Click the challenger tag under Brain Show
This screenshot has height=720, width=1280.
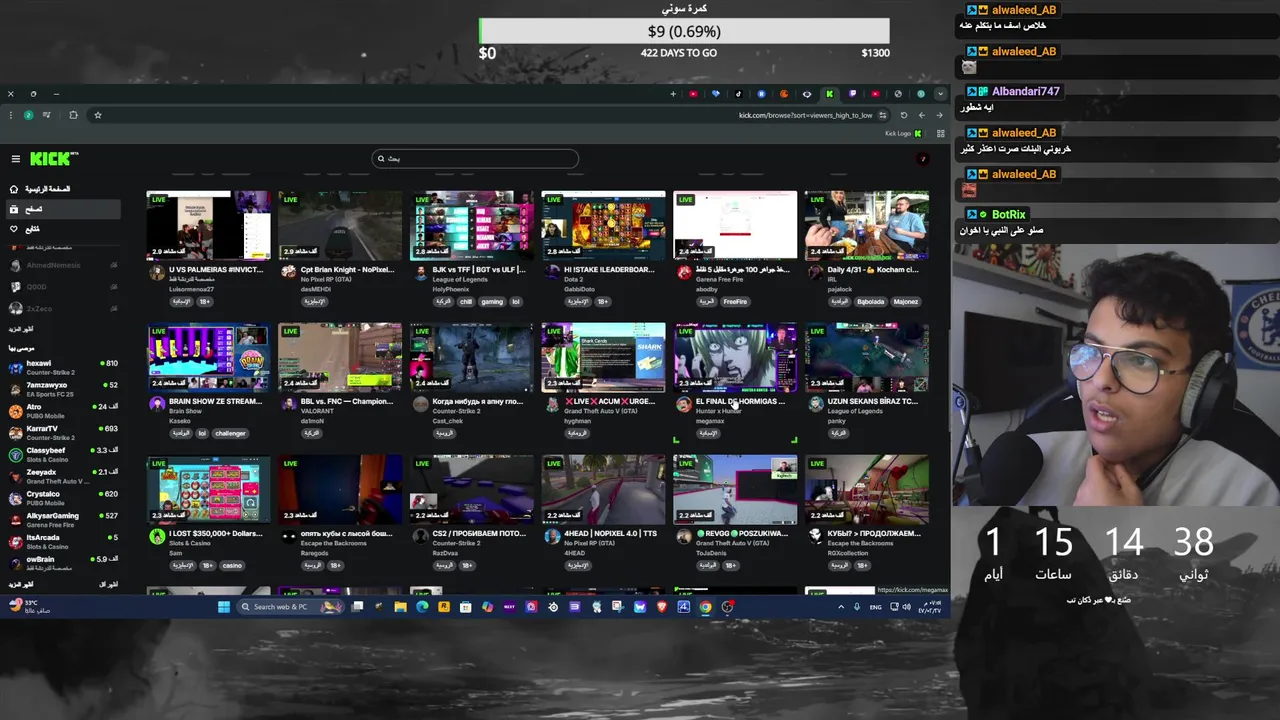click(x=230, y=433)
